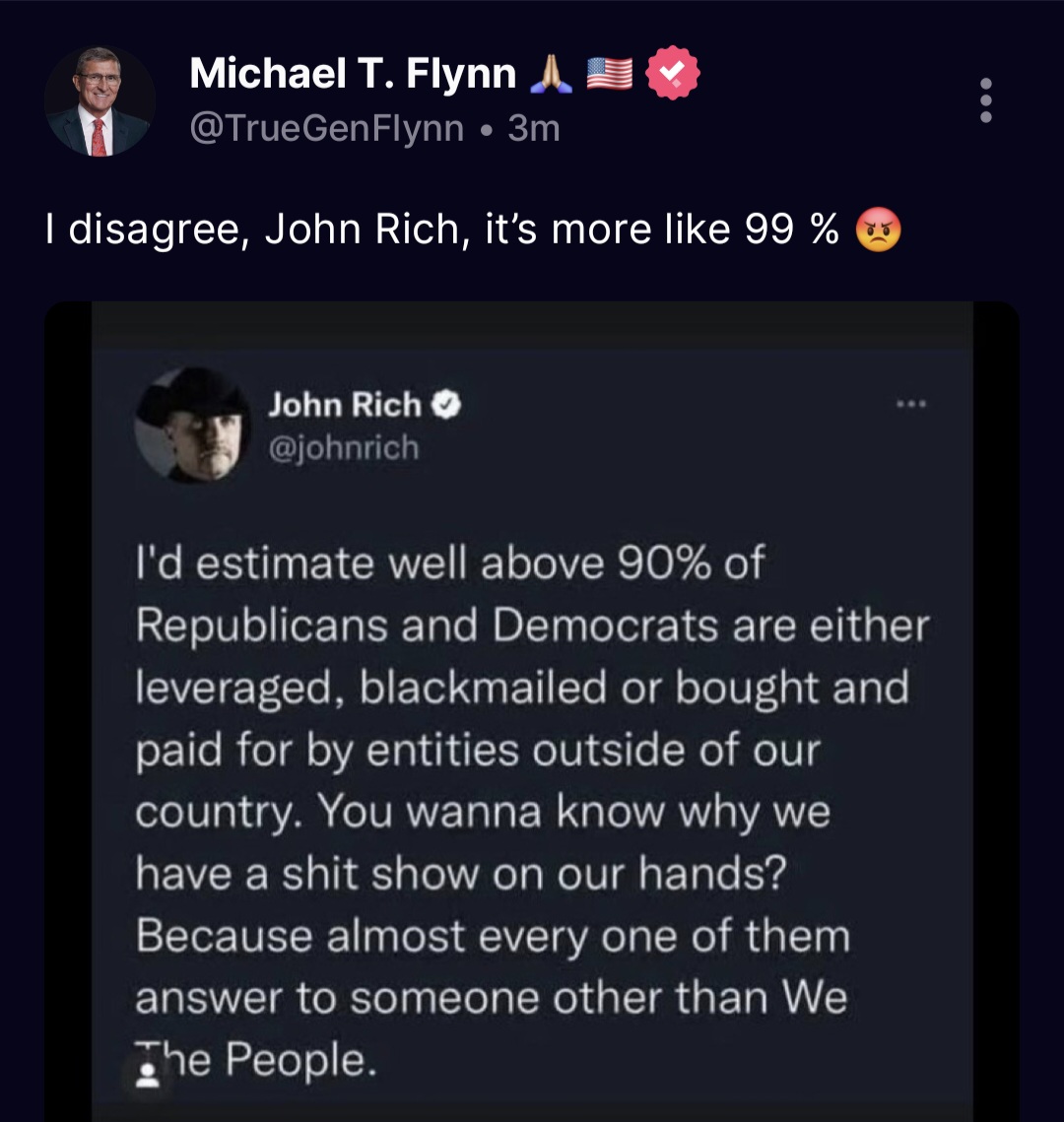Click the pink verified badge next to Flynn's name
1064x1122 pixels.
[x=673, y=73]
